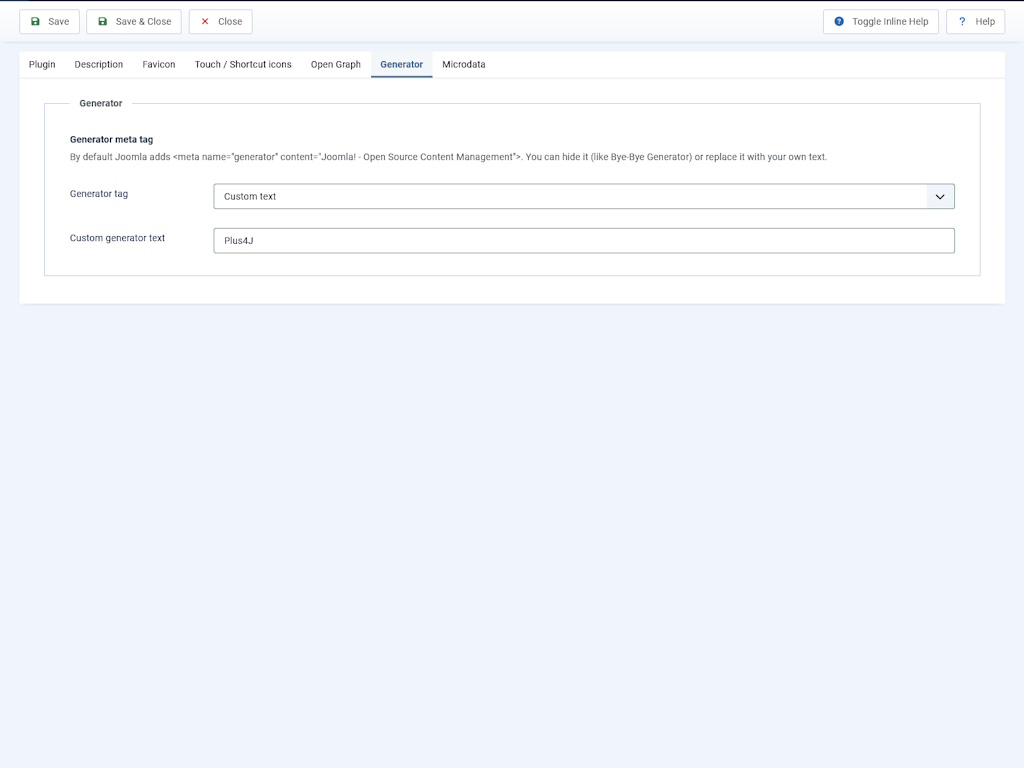
Task: Click the Save button
Action: 50,22
